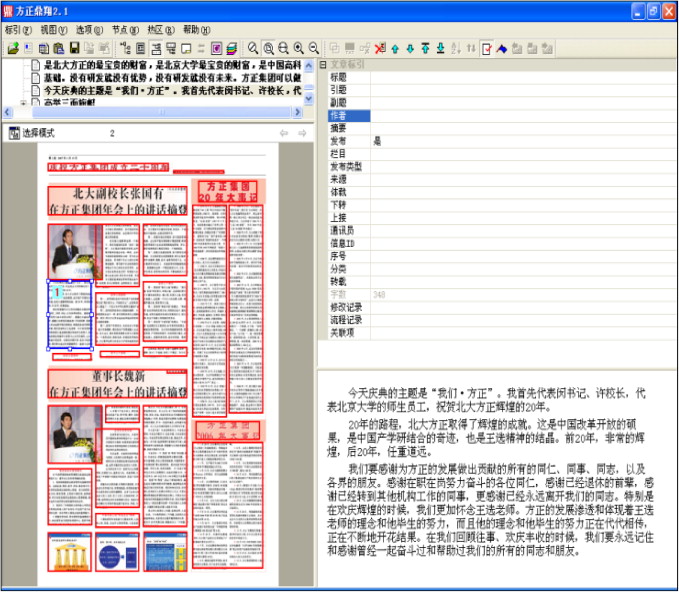Click the stacked colored layers toolbar icon
This screenshot has height=592, width=679.
click(x=232, y=48)
